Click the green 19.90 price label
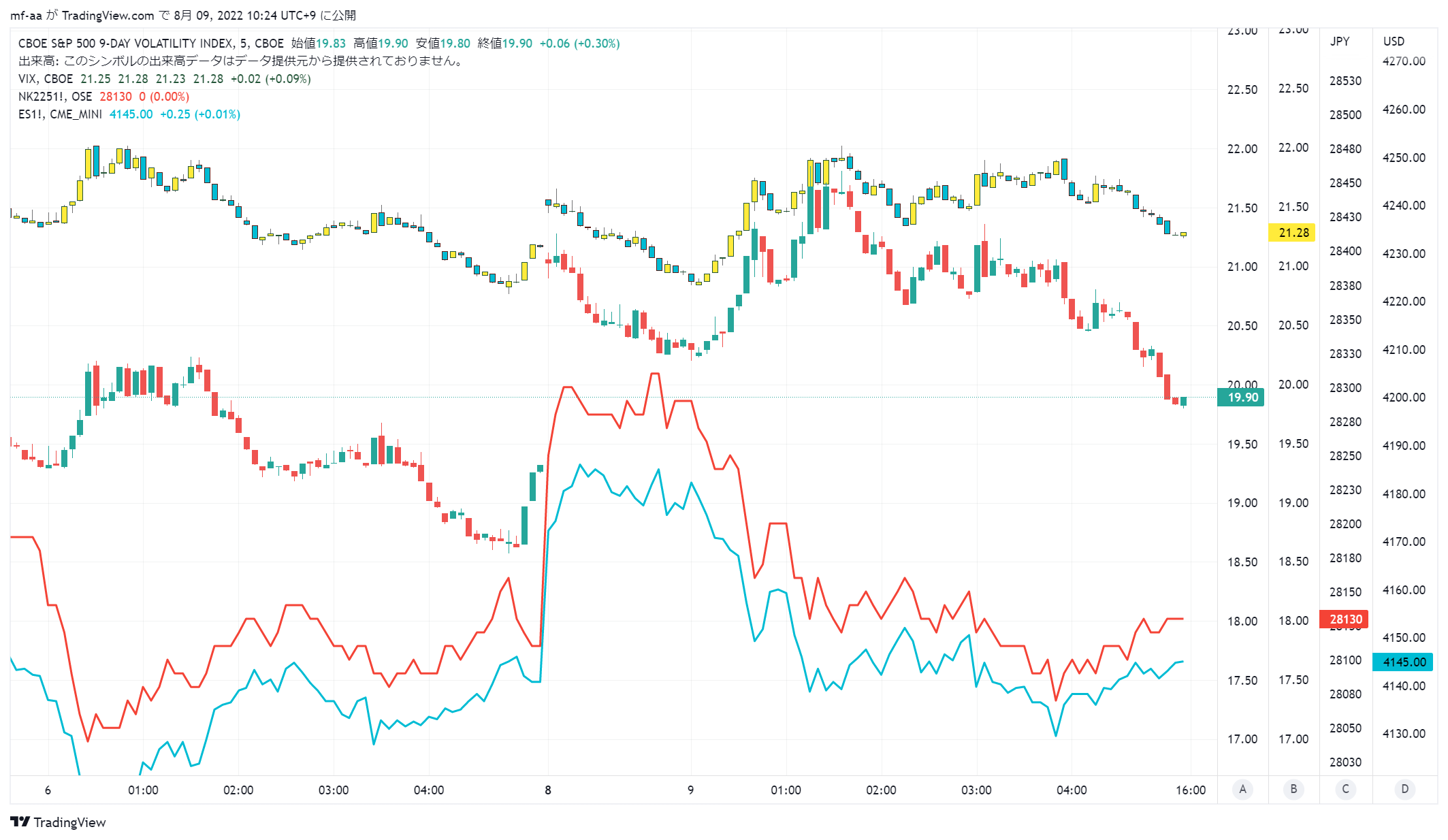1448x840 pixels. pos(1240,397)
